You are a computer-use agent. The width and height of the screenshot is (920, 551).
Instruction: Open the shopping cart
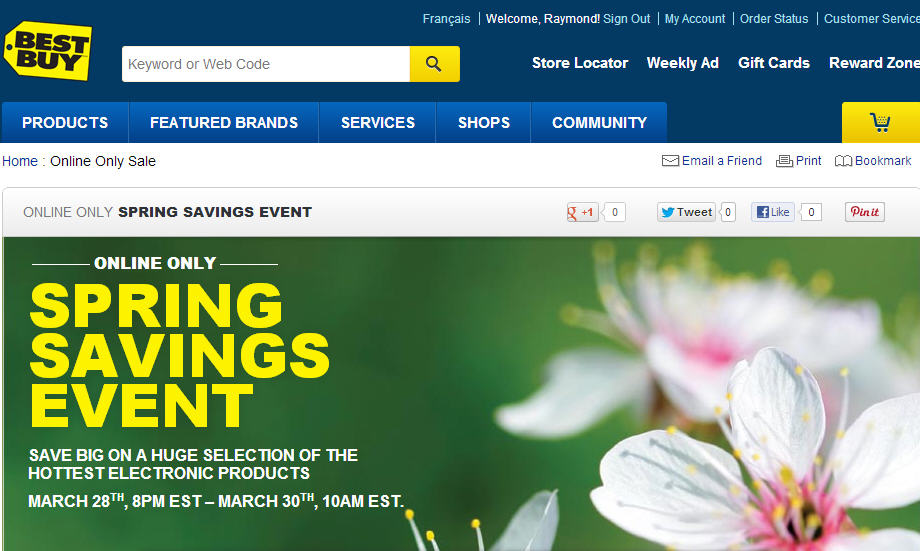pos(880,122)
